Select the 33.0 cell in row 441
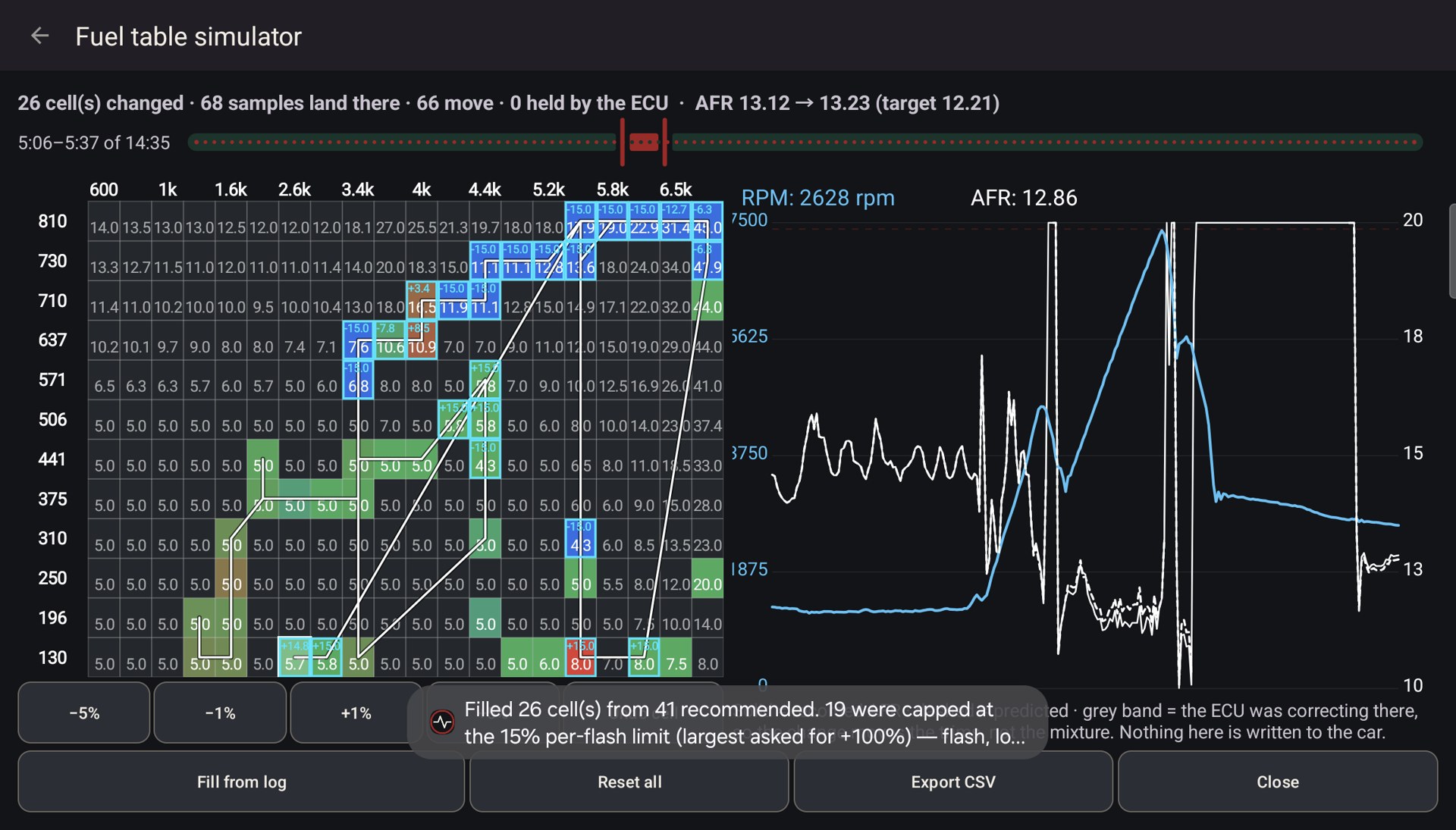This screenshot has width=1456, height=830. tap(708, 459)
